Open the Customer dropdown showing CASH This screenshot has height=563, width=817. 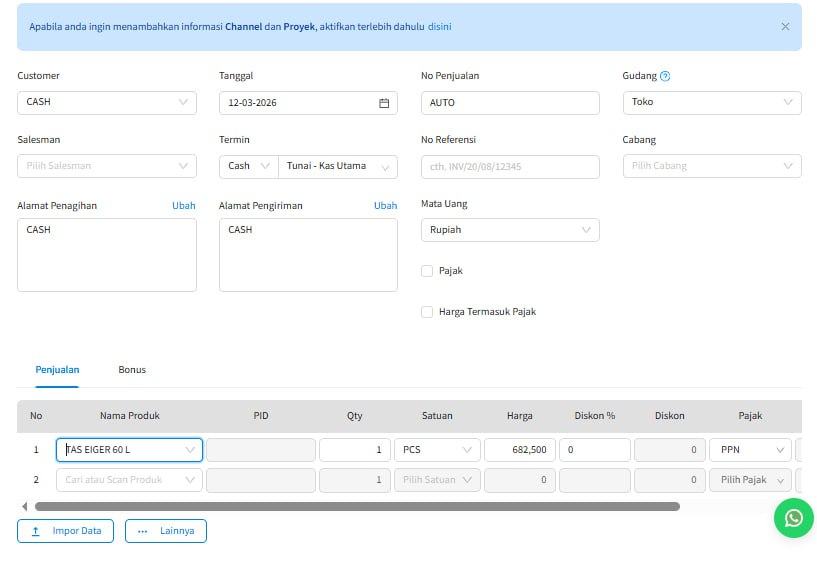click(107, 102)
